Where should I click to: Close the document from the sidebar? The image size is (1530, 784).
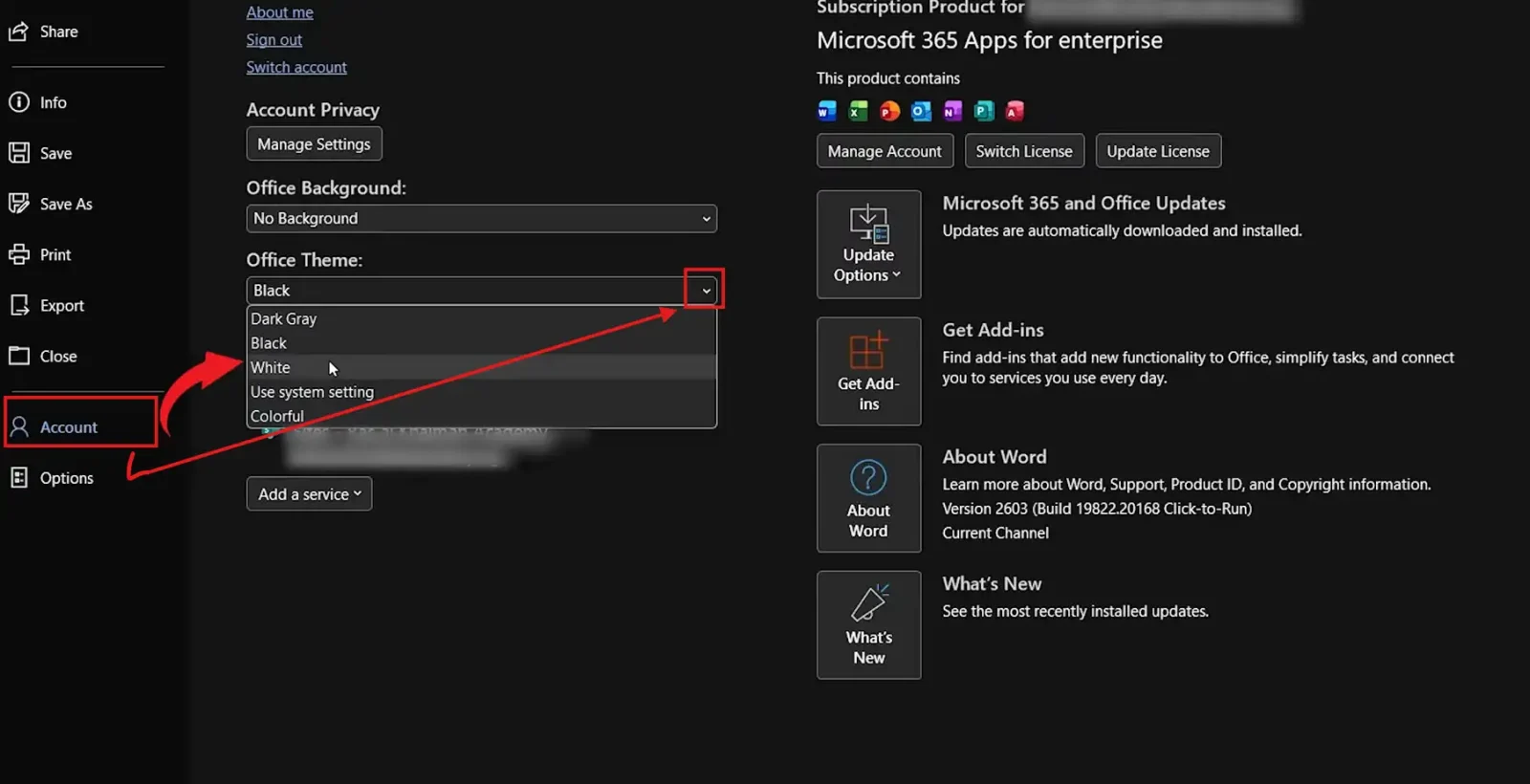point(57,356)
